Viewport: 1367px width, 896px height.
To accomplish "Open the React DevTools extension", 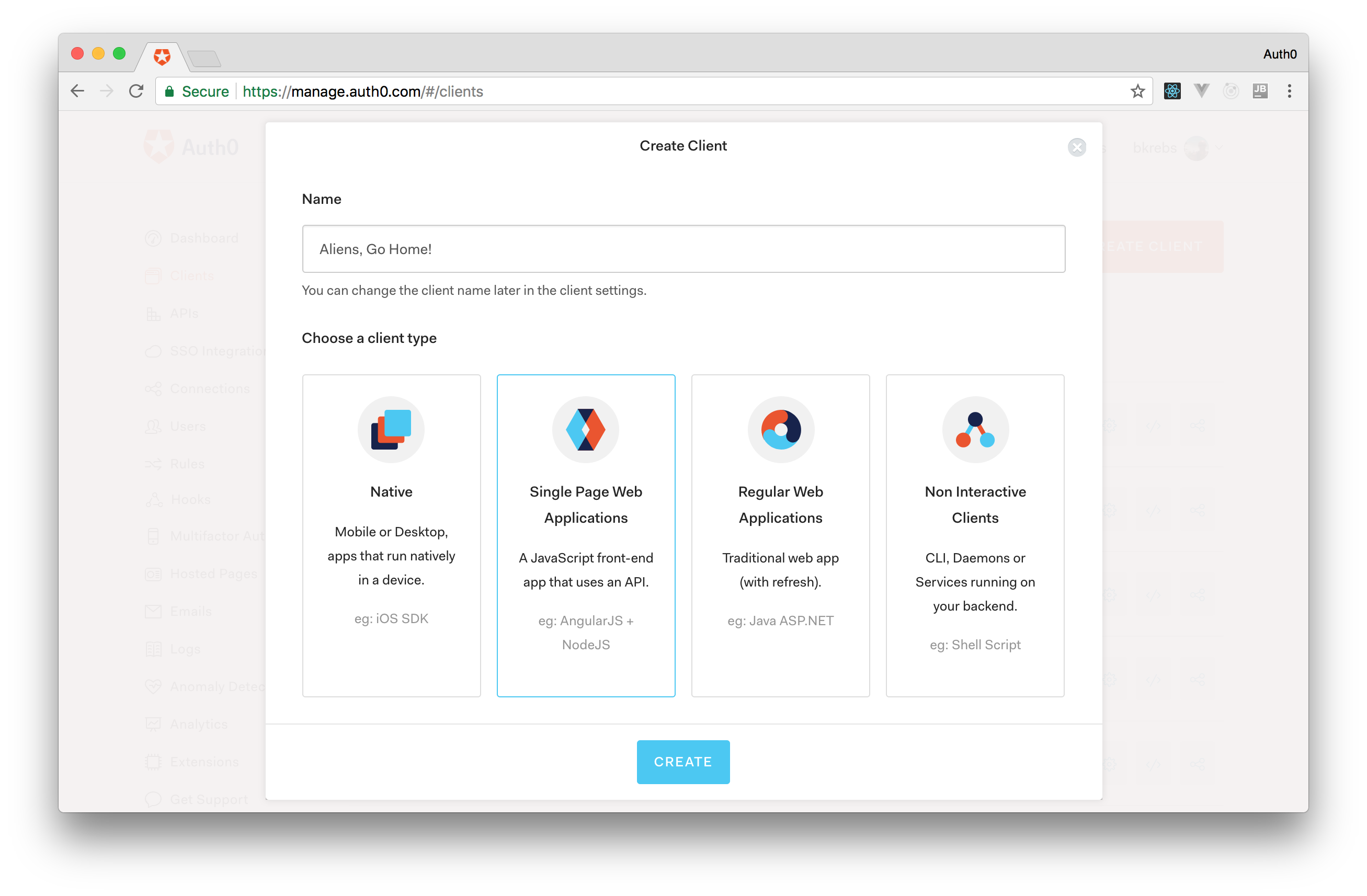I will pyautogui.click(x=1172, y=90).
